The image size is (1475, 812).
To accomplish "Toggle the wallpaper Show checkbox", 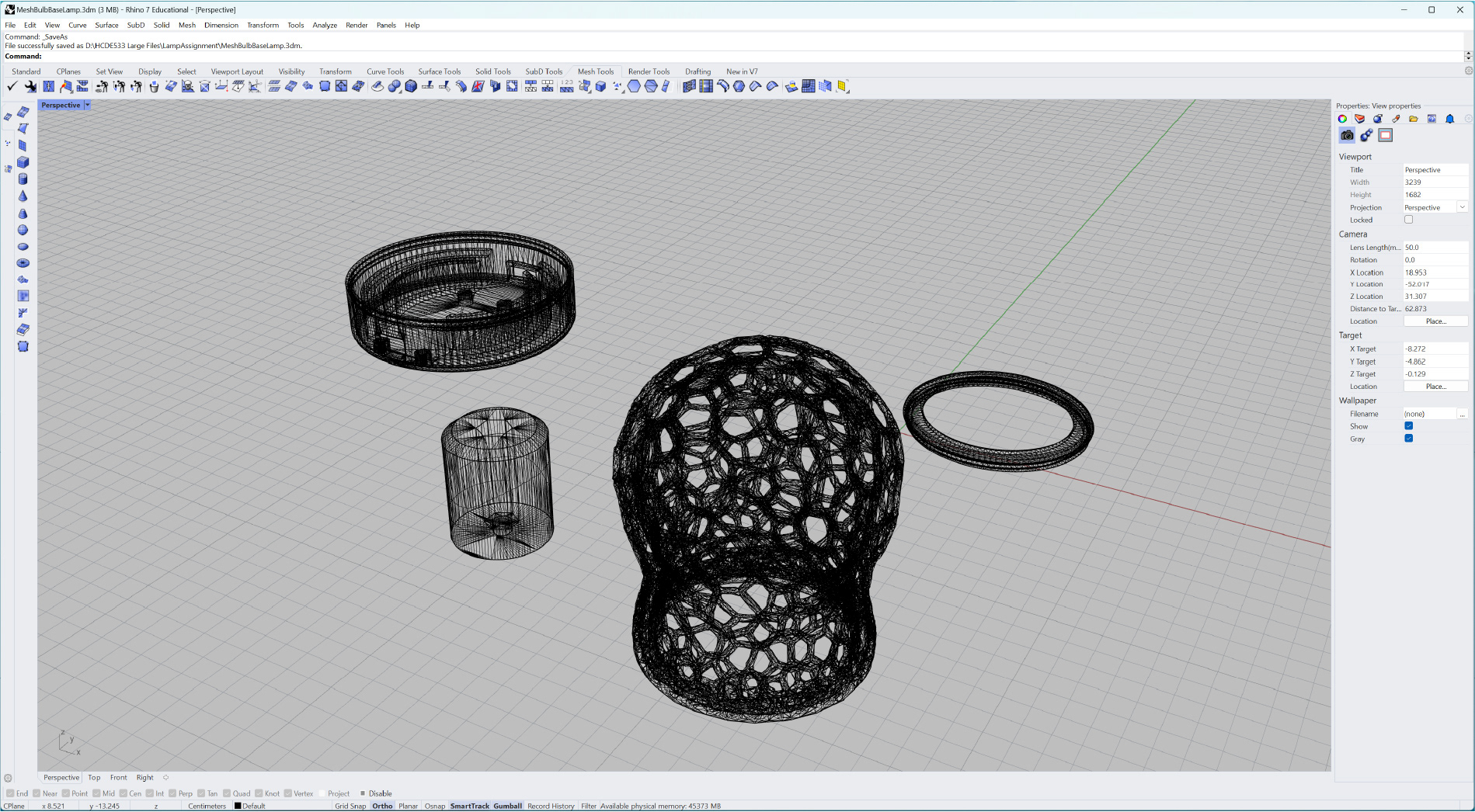I will 1408,426.
